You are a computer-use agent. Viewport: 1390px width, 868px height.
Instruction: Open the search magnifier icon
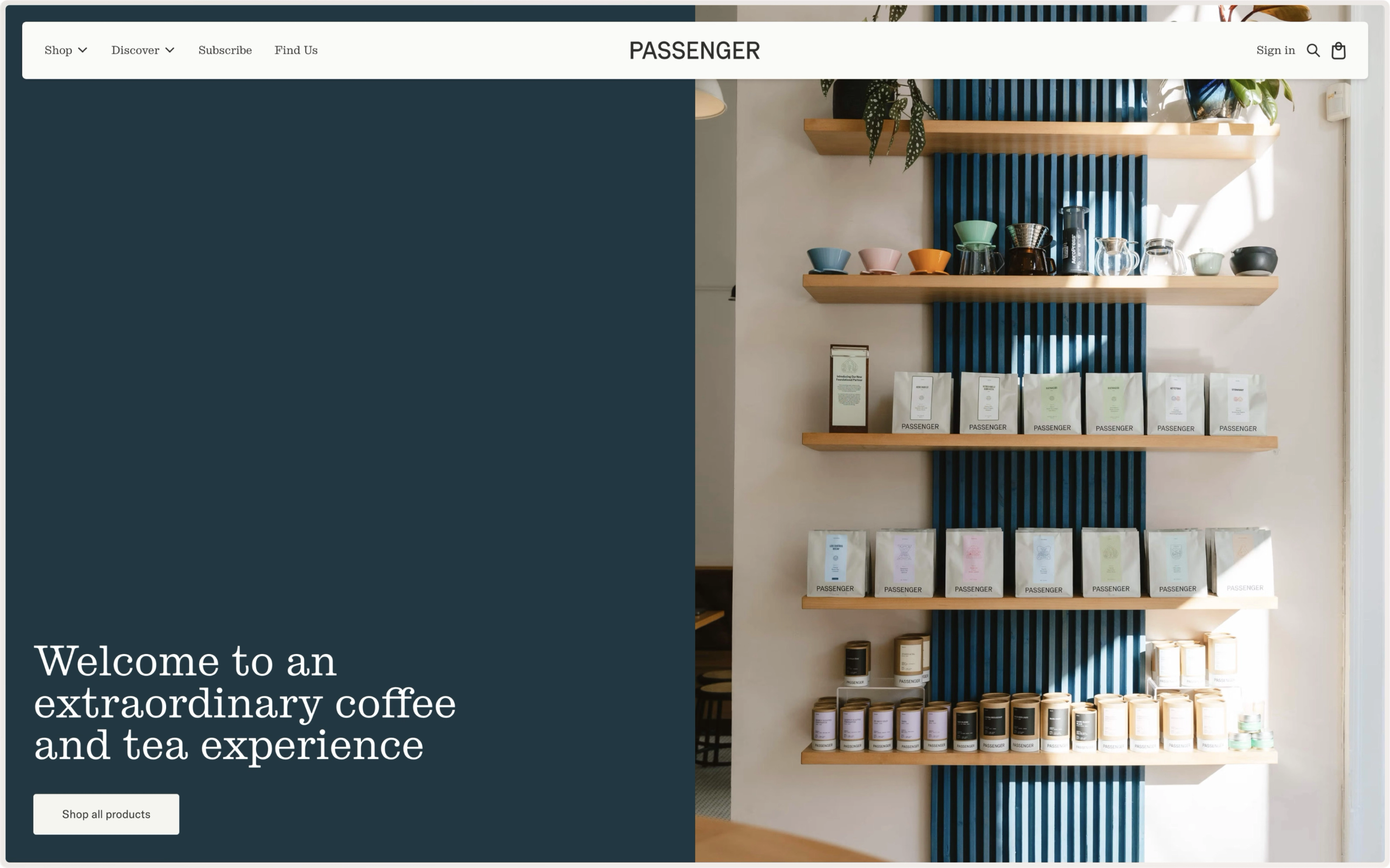(1313, 51)
